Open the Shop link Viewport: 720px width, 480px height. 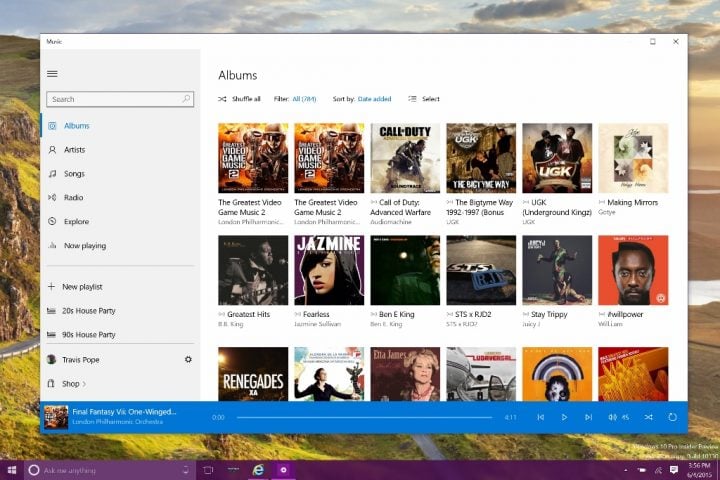70,384
